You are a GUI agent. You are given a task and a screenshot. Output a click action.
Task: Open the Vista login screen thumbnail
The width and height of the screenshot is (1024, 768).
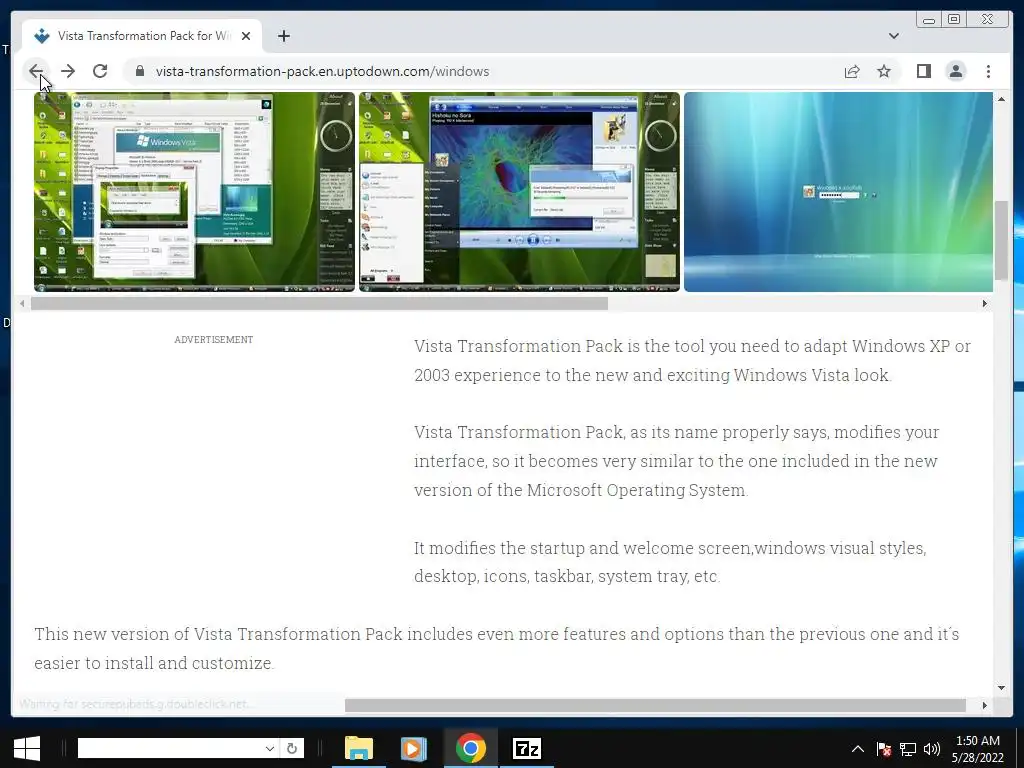[x=839, y=192]
